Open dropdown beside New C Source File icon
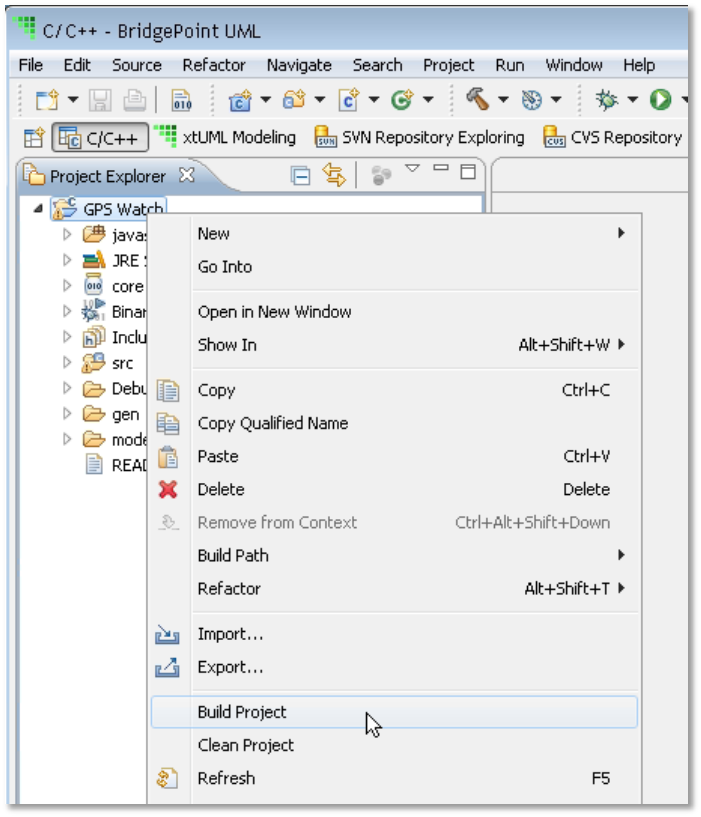Screen dimensions: 701x817 (x=374, y=99)
